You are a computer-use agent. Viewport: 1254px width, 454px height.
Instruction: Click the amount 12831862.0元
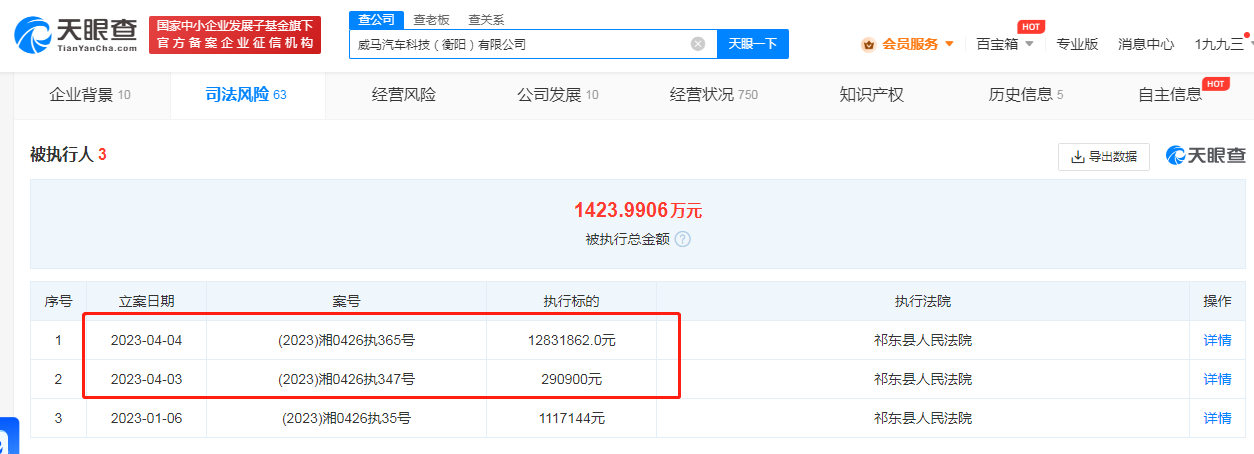[x=571, y=340]
